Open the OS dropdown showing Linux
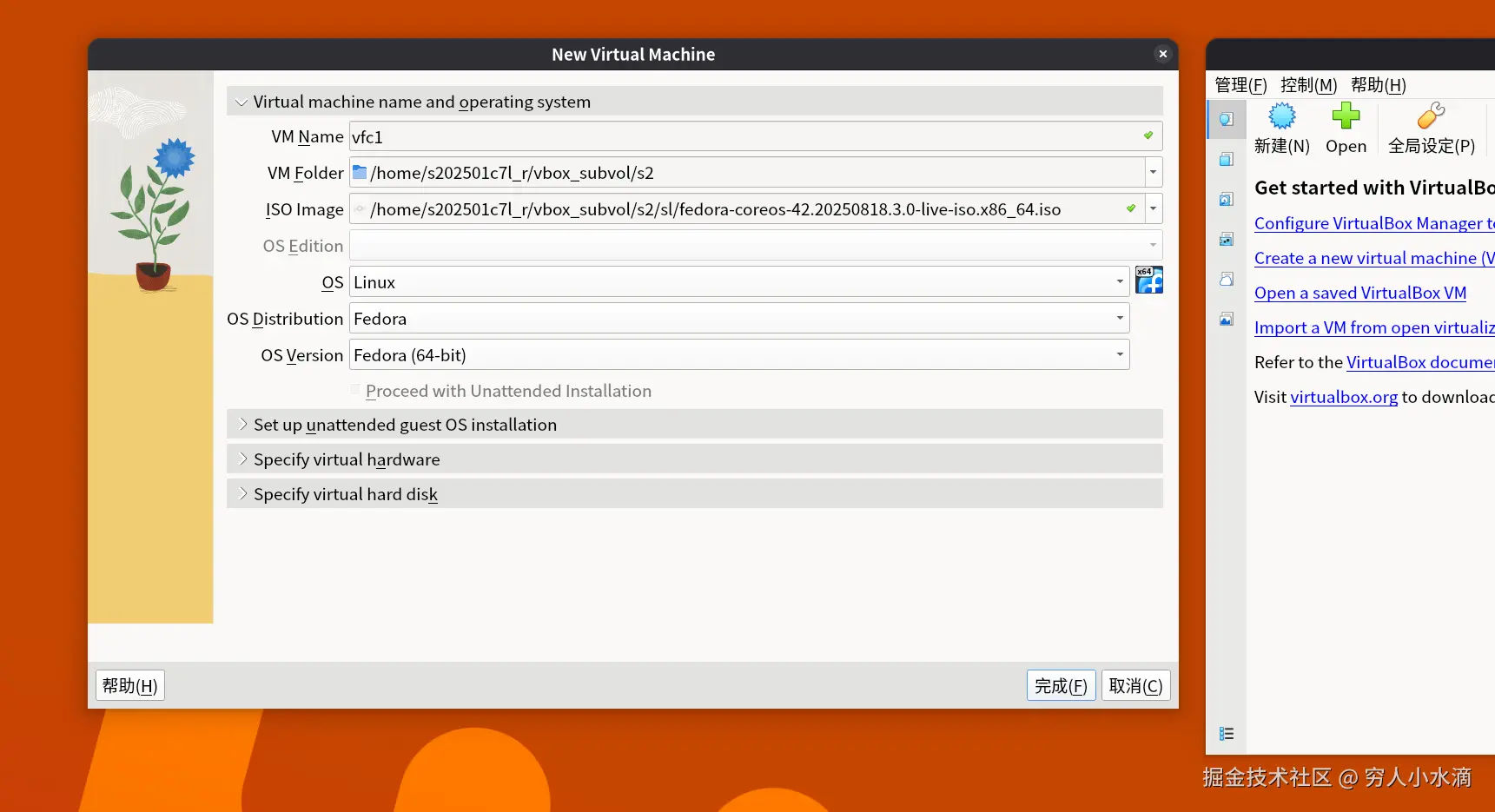The image size is (1495, 812). (739, 281)
